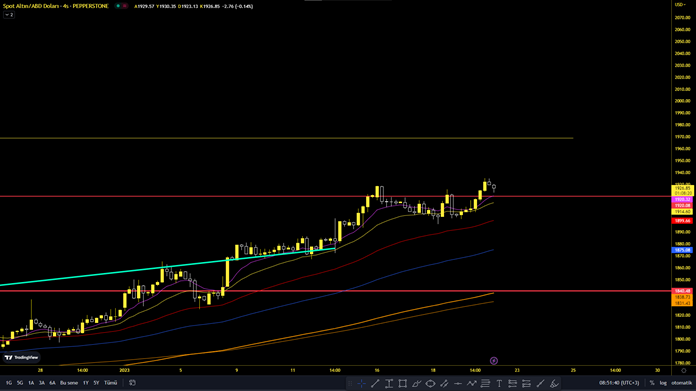Set range to 1G
Image resolution: width=696 pixels, height=391 pixels.
tap(8, 383)
